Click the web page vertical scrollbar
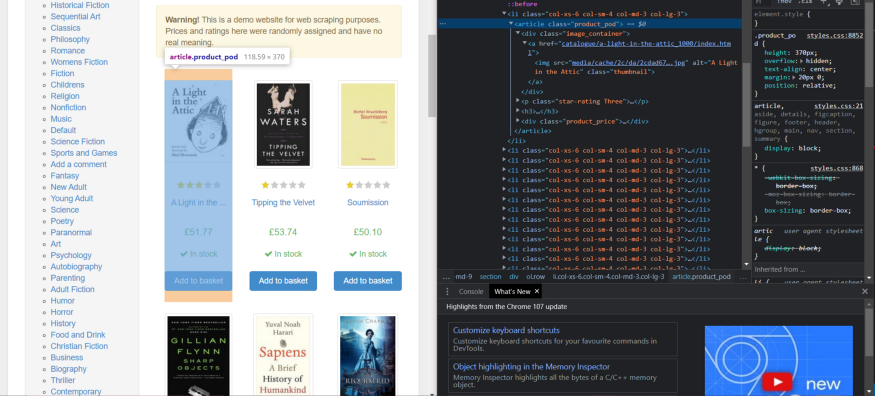Image resolution: width=875 pixels, height=396 pixels. [x=432, y=75]
